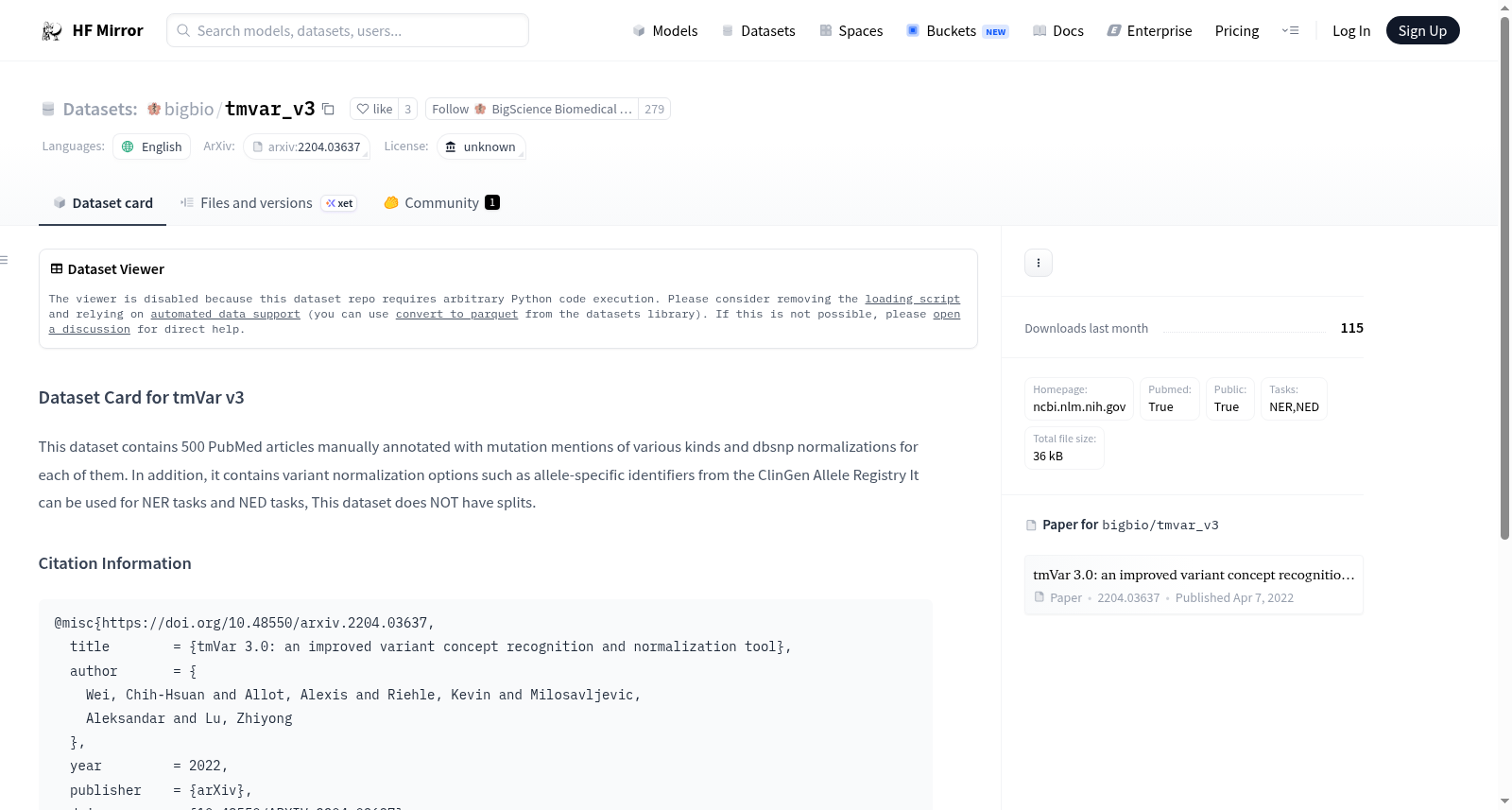1512x810 pixels.
Task: Expand the navigation more-options menu icon
Action: click(x=1290, y=31)
